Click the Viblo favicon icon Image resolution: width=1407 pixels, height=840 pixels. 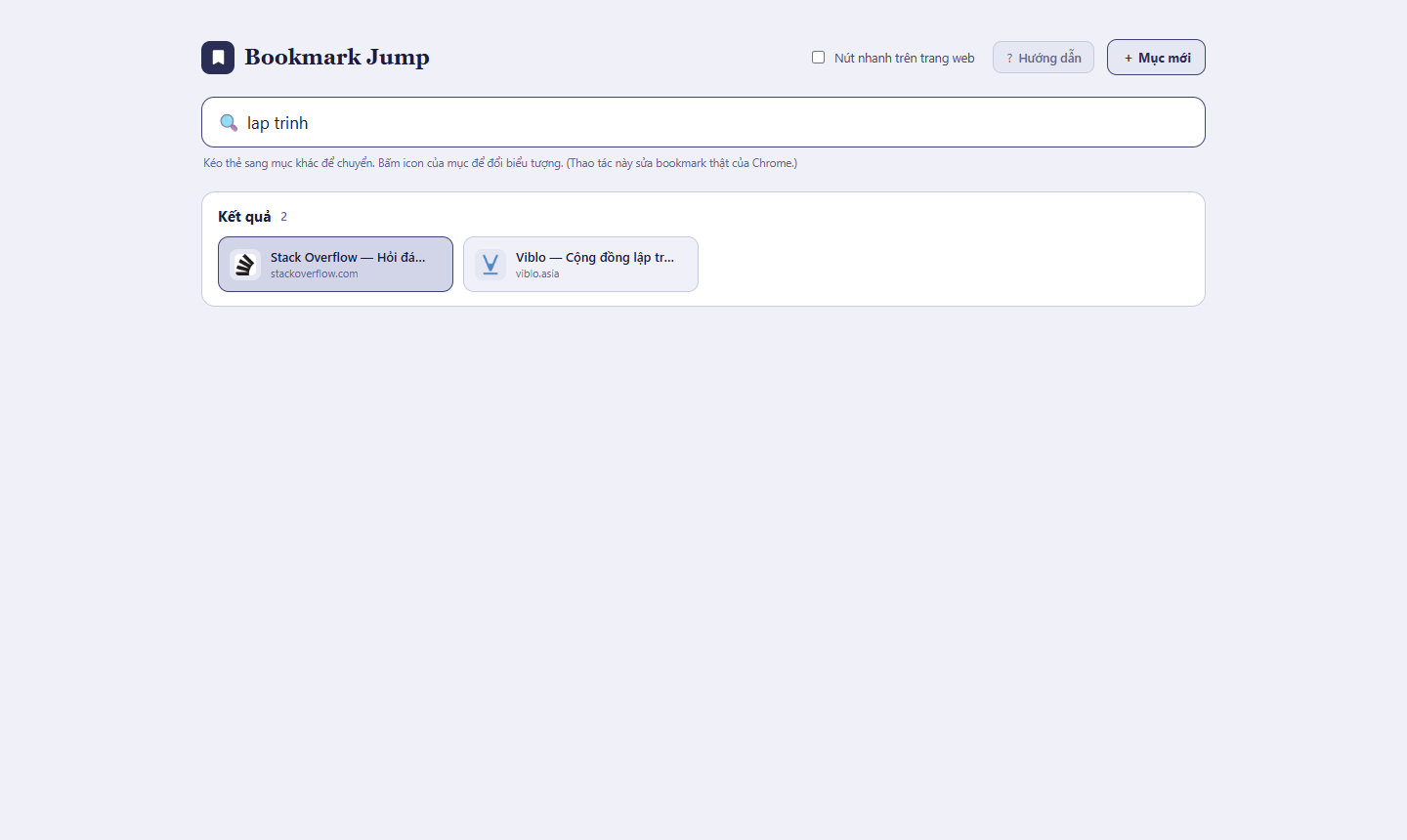(490, 265)
